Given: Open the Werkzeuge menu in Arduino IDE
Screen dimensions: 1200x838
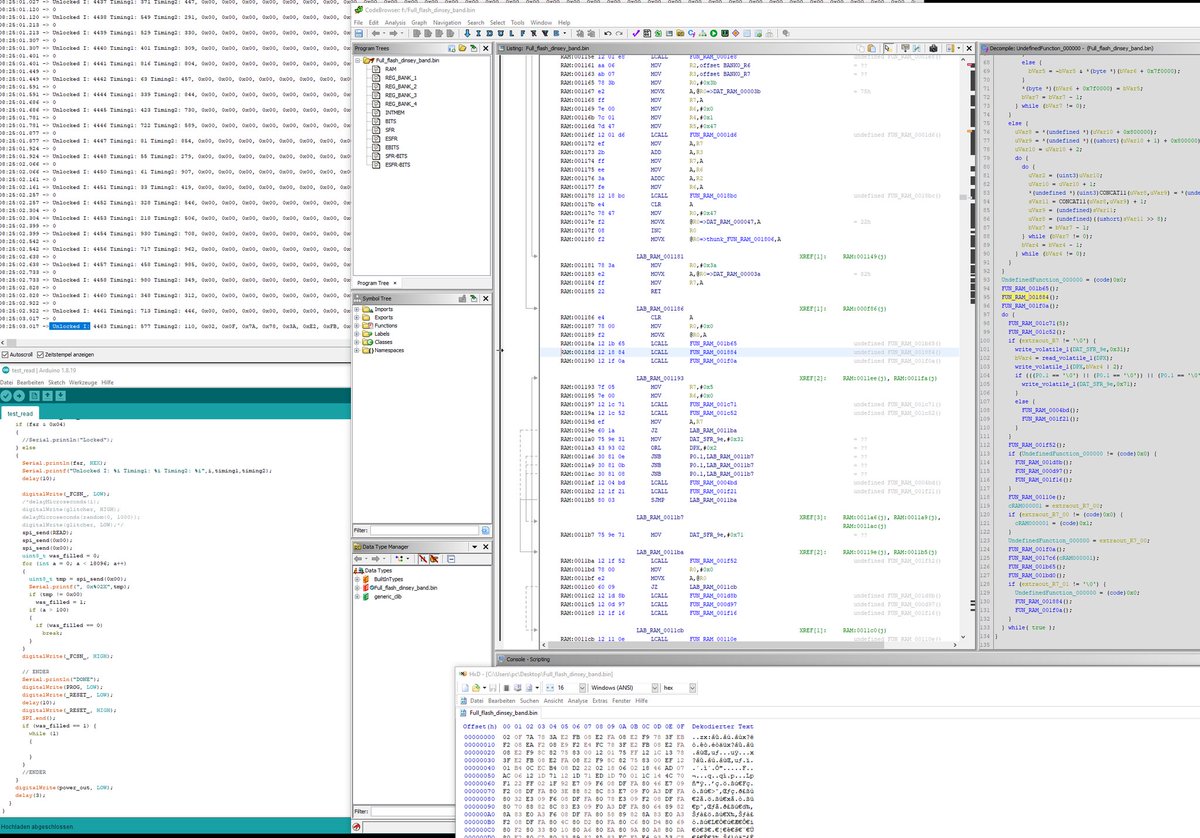Looking at the screenshot, I should (83, 382).
